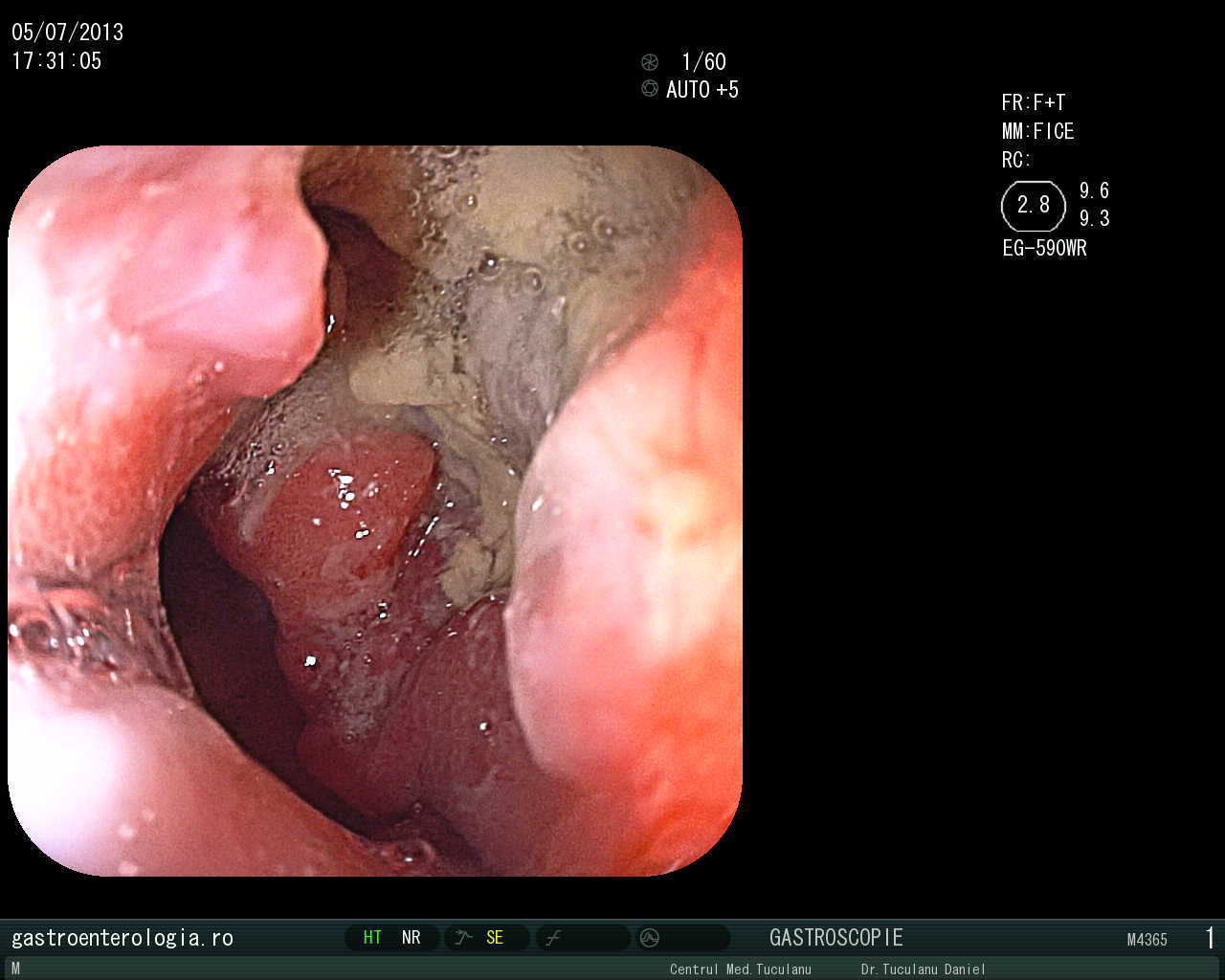Viewport: 1225px width, 980px height.
Task: Click the endoscopic image view
Action: [375, 511]
